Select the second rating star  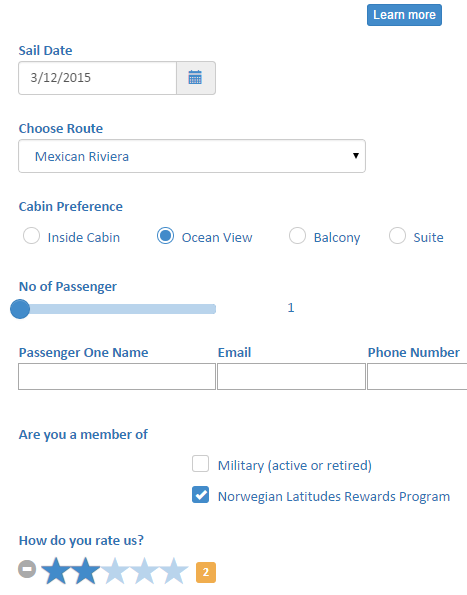85,570
